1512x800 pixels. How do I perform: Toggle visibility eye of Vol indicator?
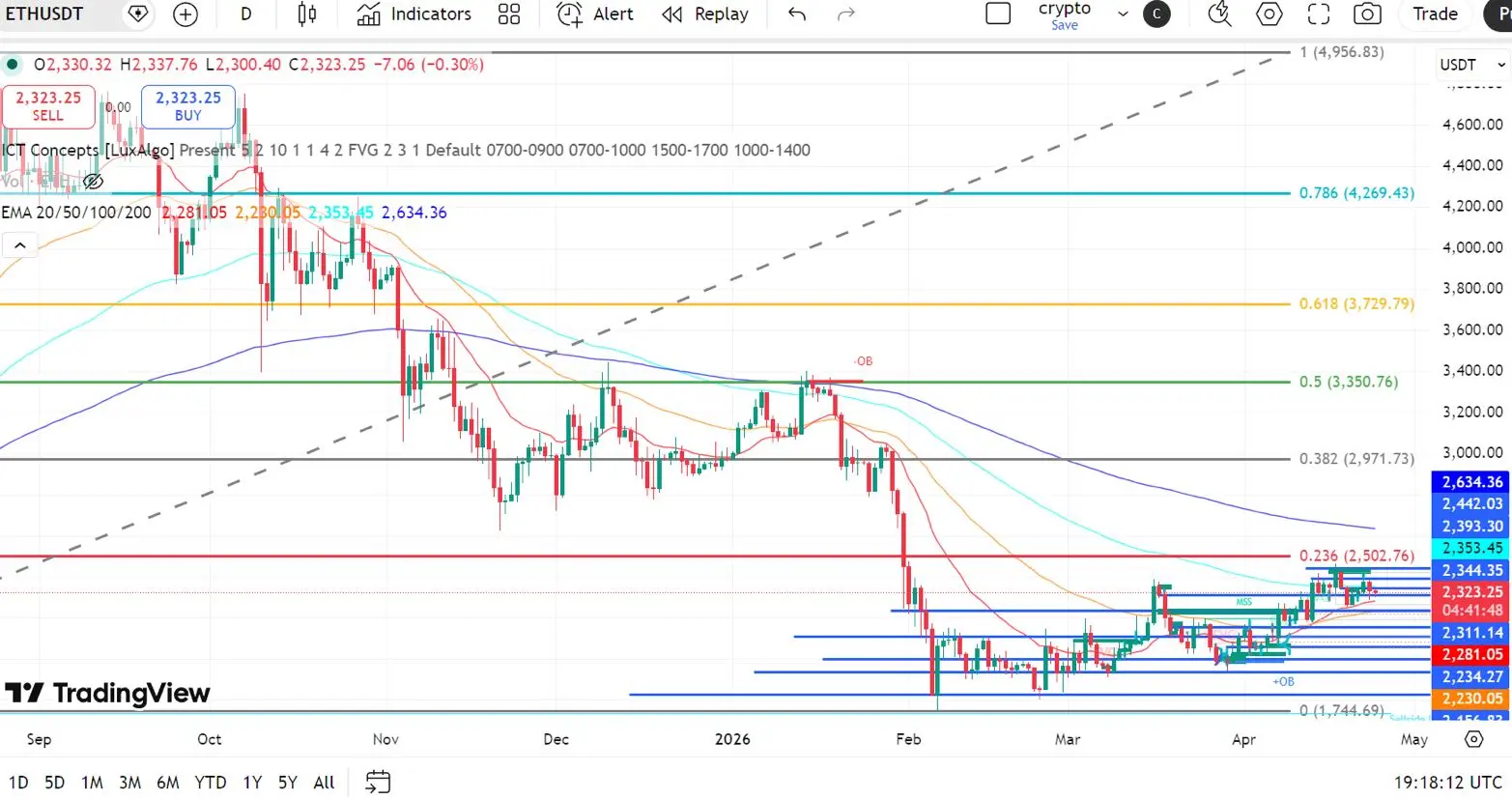coord(93,181)
